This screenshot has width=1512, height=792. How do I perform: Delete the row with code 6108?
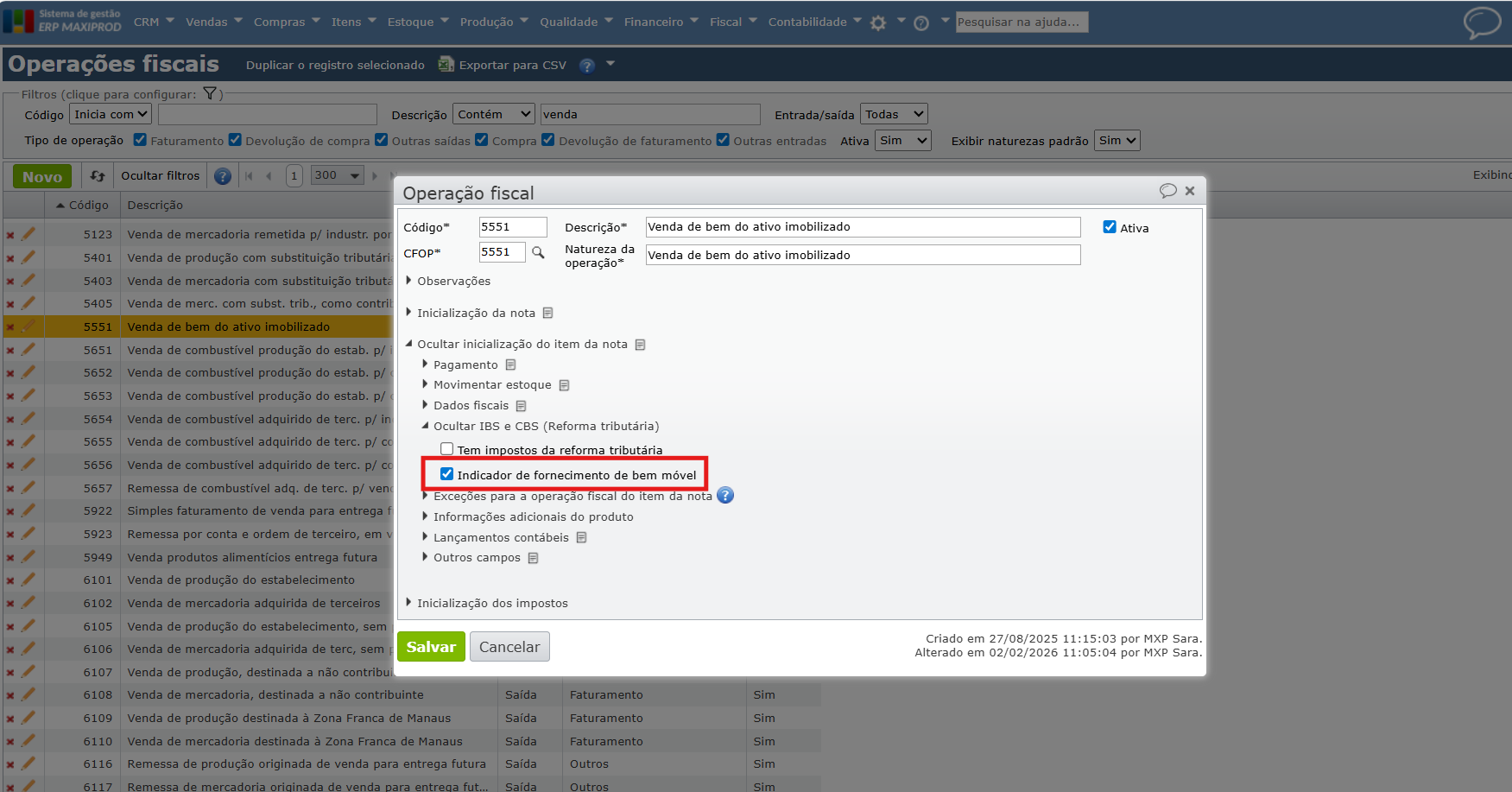(10, 695)
